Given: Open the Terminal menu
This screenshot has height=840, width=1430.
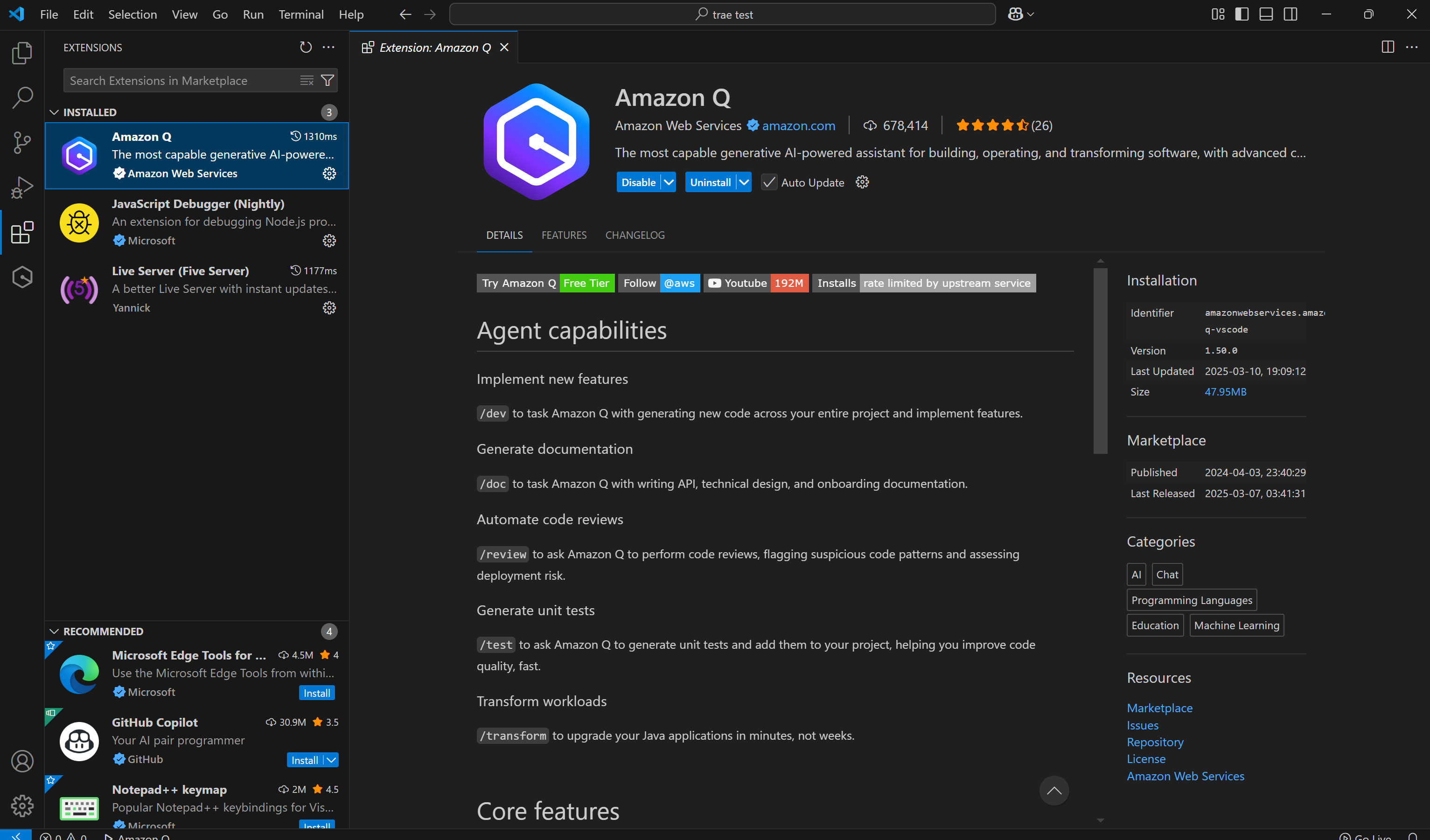Looking at the screenshot, I should (x=301, y=14).
